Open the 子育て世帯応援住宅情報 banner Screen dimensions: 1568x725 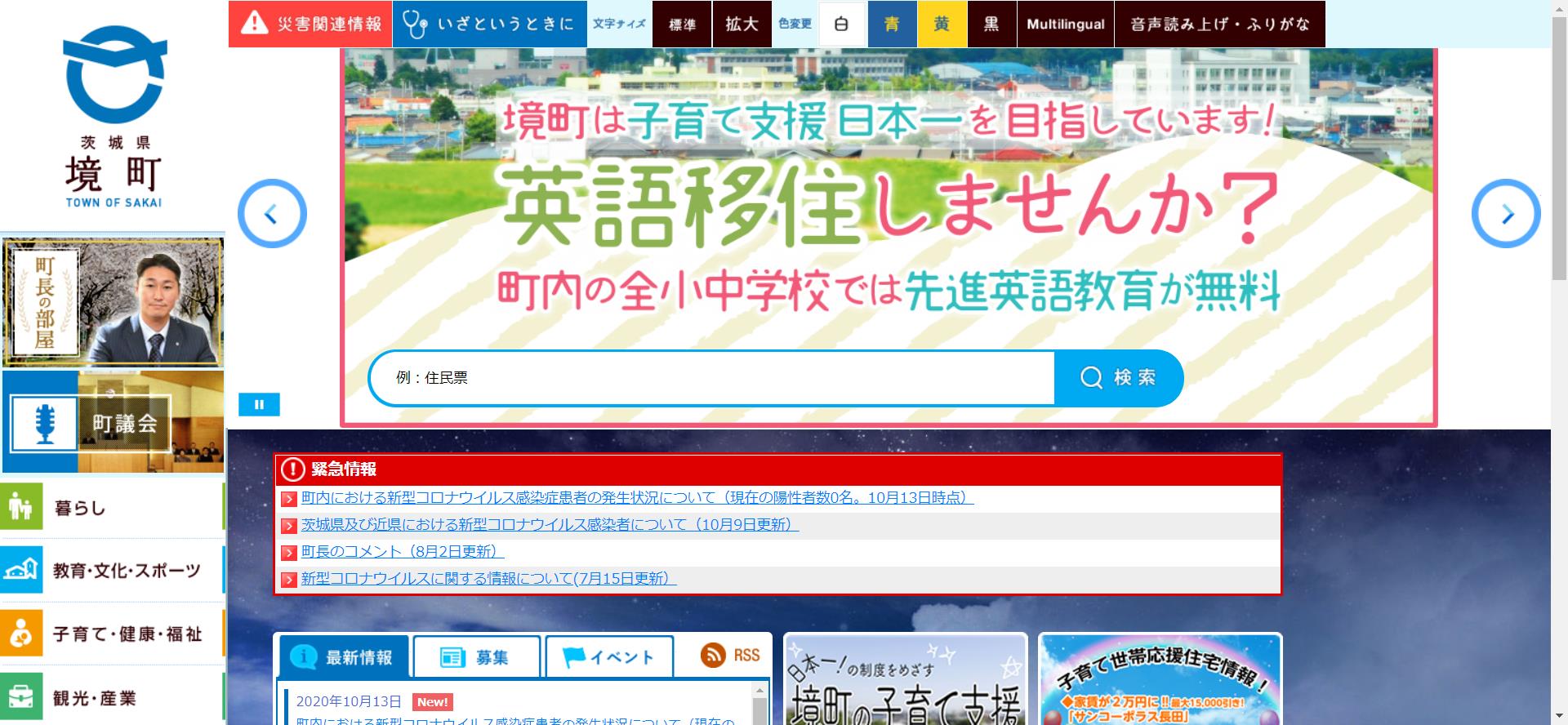1160,679
